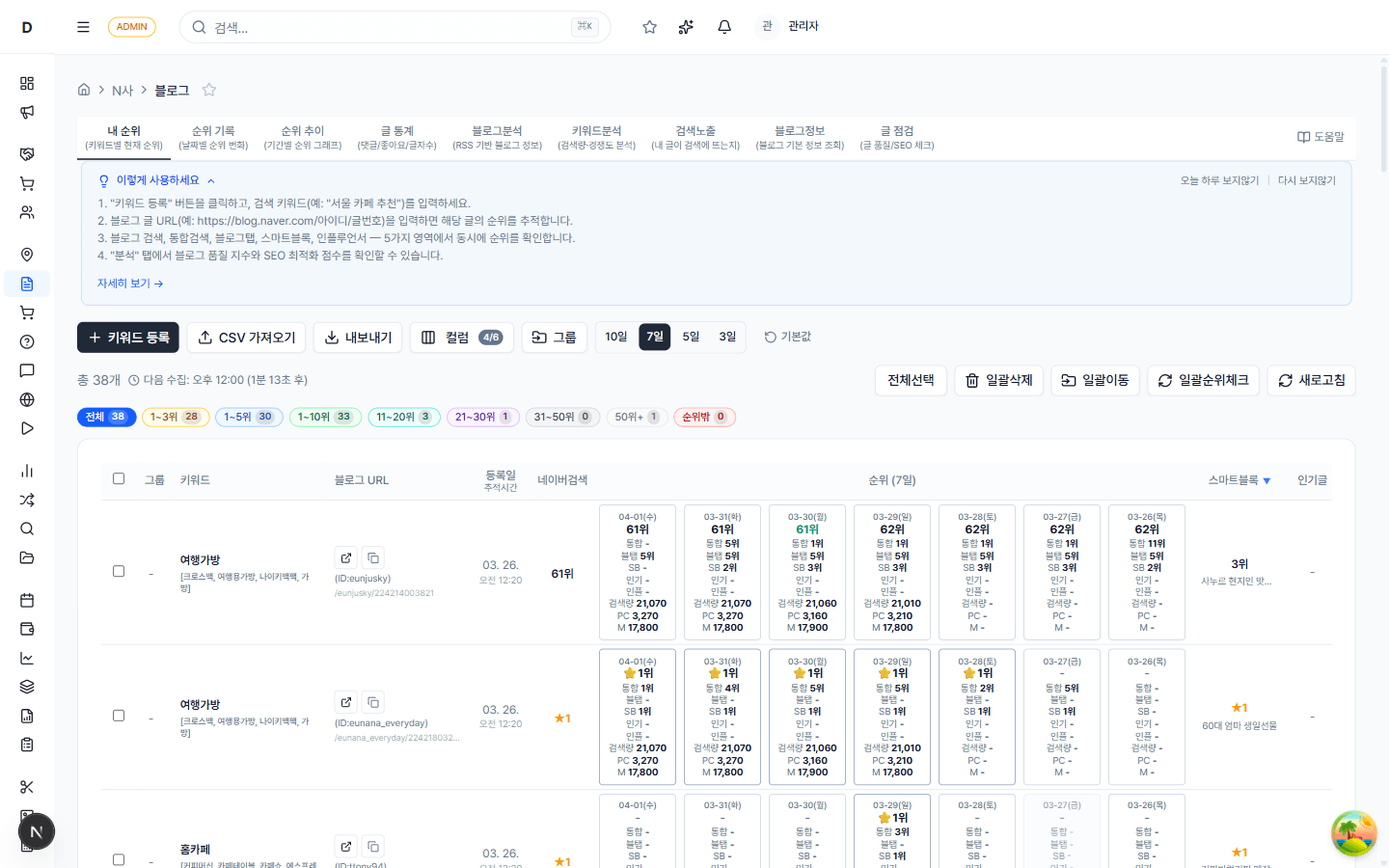Toggle the select-all checkbox in table header

click(x=119, y=478)
